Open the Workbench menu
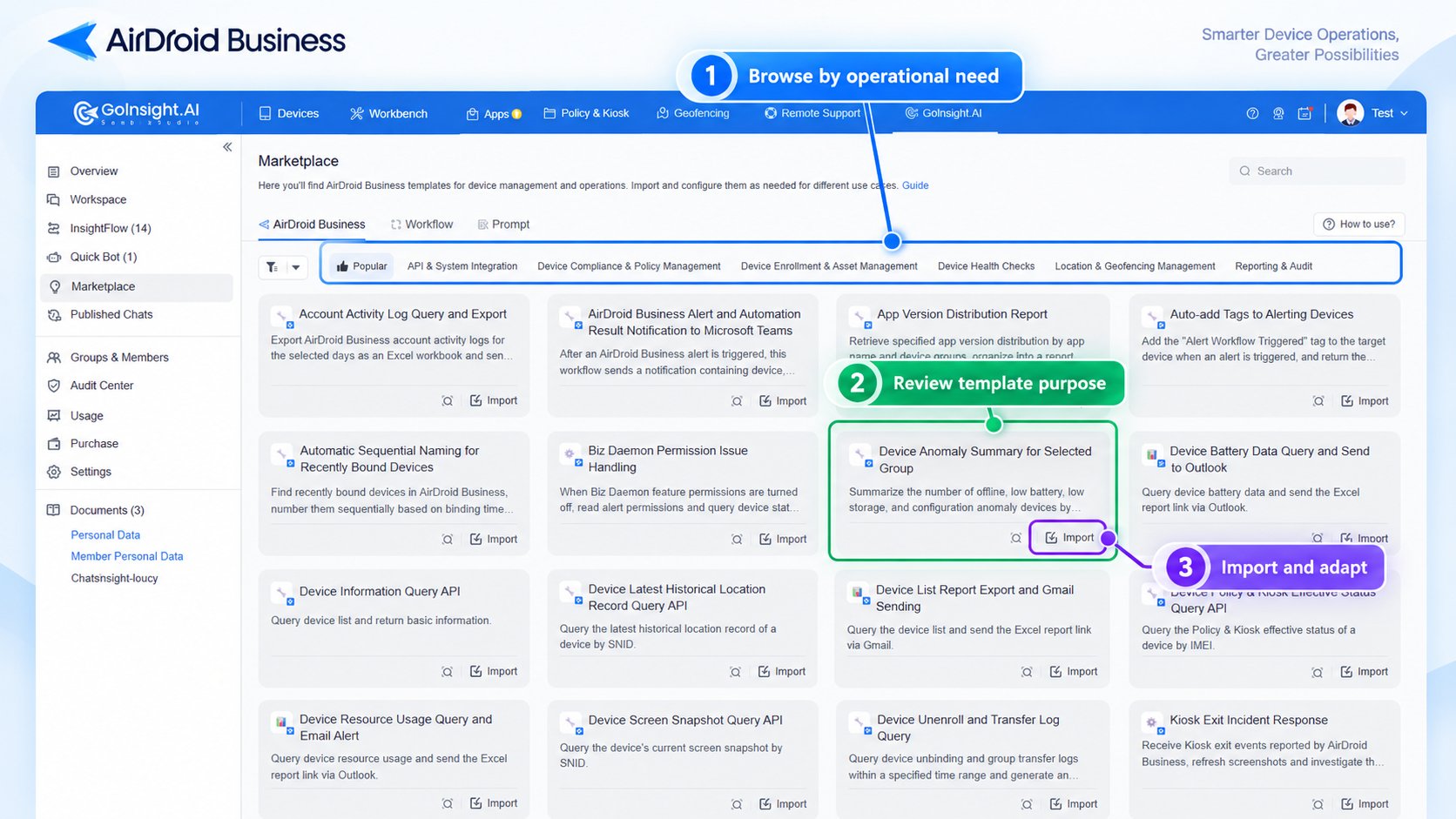 pos(388,113)
